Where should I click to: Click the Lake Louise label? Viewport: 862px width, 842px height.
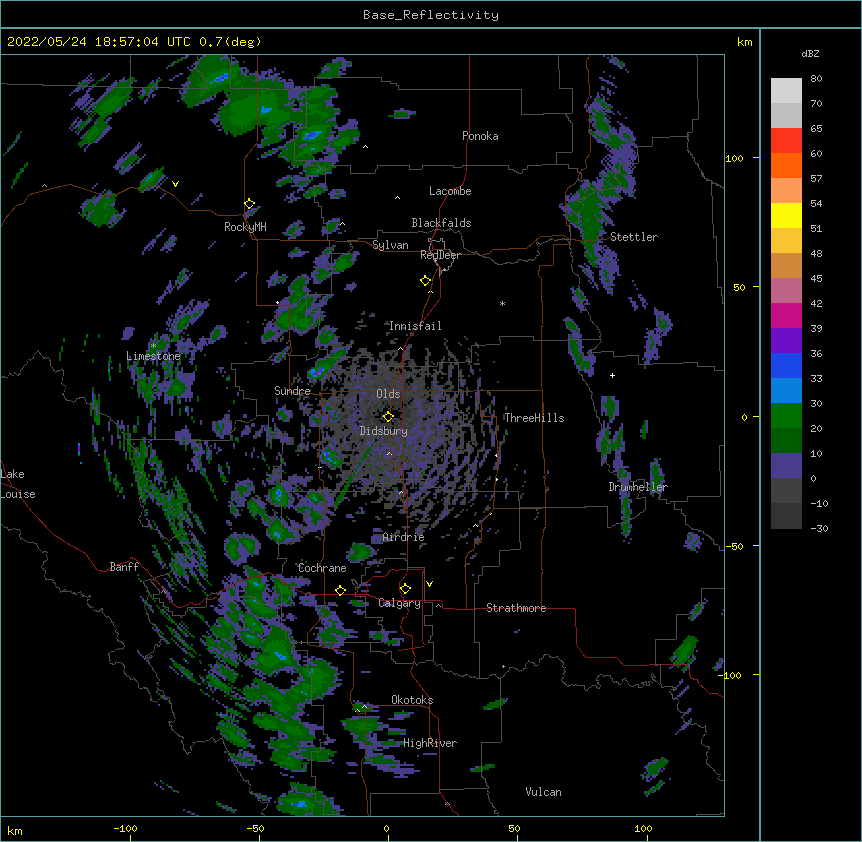click(18, 484)
